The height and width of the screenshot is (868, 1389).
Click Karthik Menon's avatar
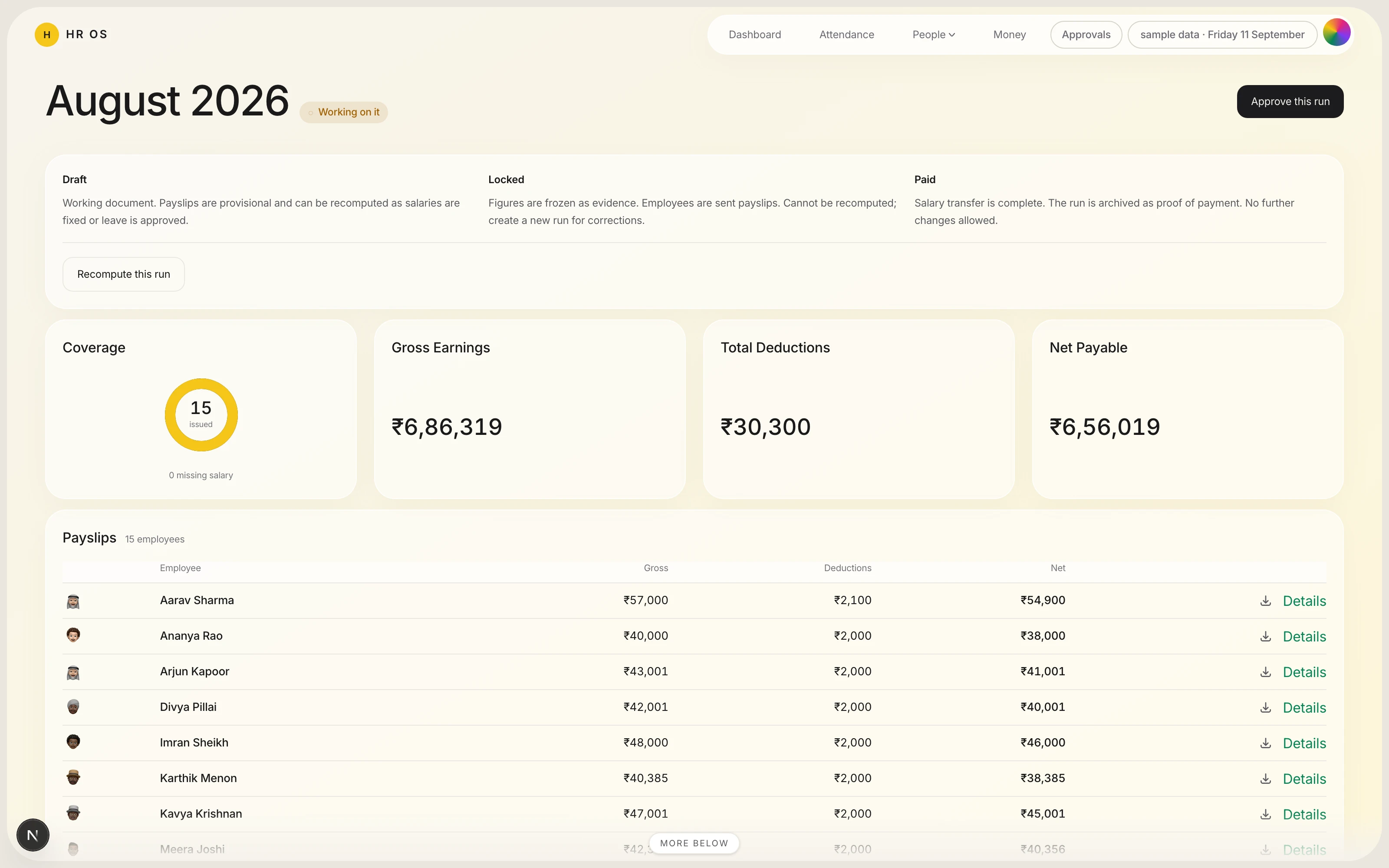click(73, 777)
